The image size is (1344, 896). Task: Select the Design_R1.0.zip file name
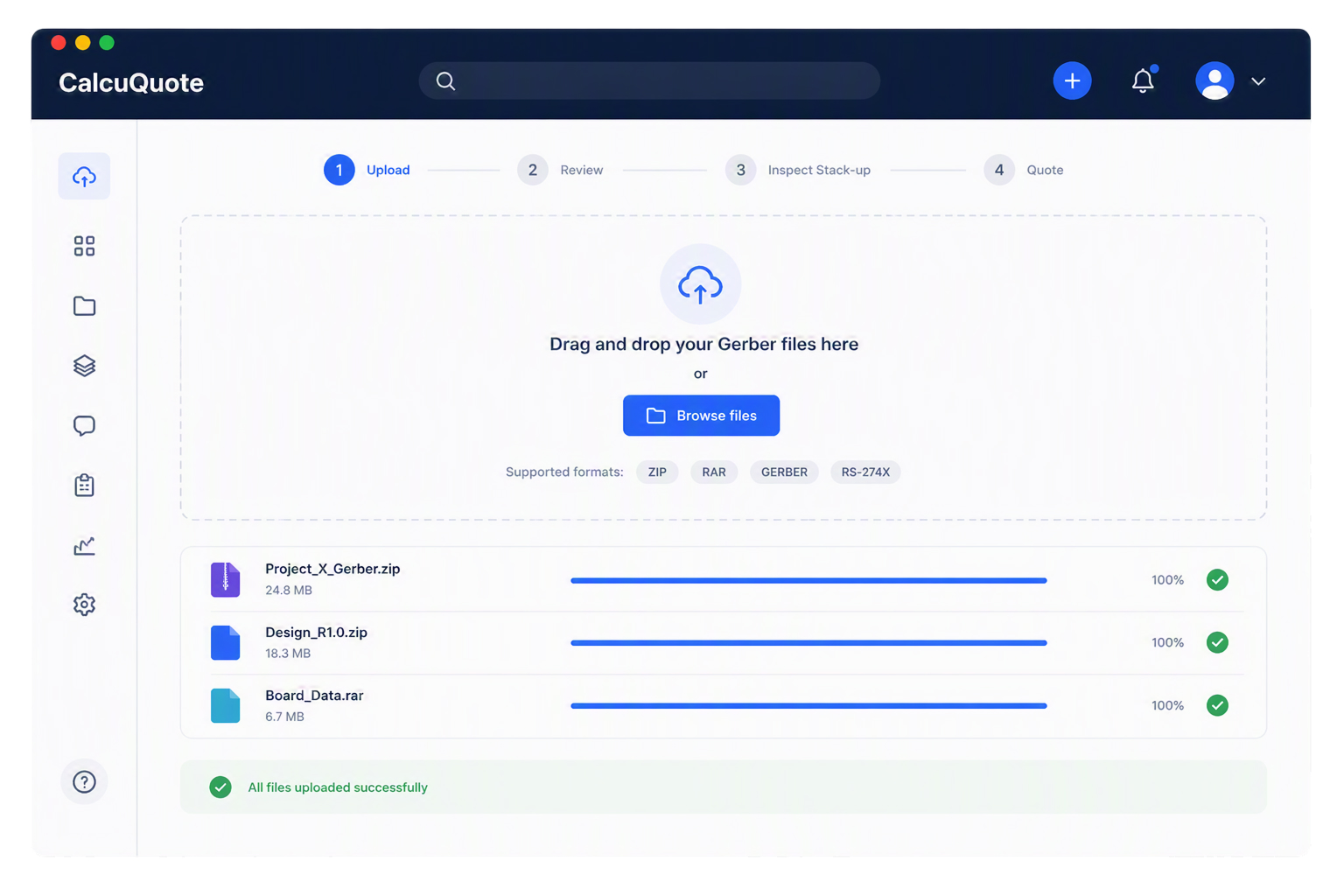(316, 632)
